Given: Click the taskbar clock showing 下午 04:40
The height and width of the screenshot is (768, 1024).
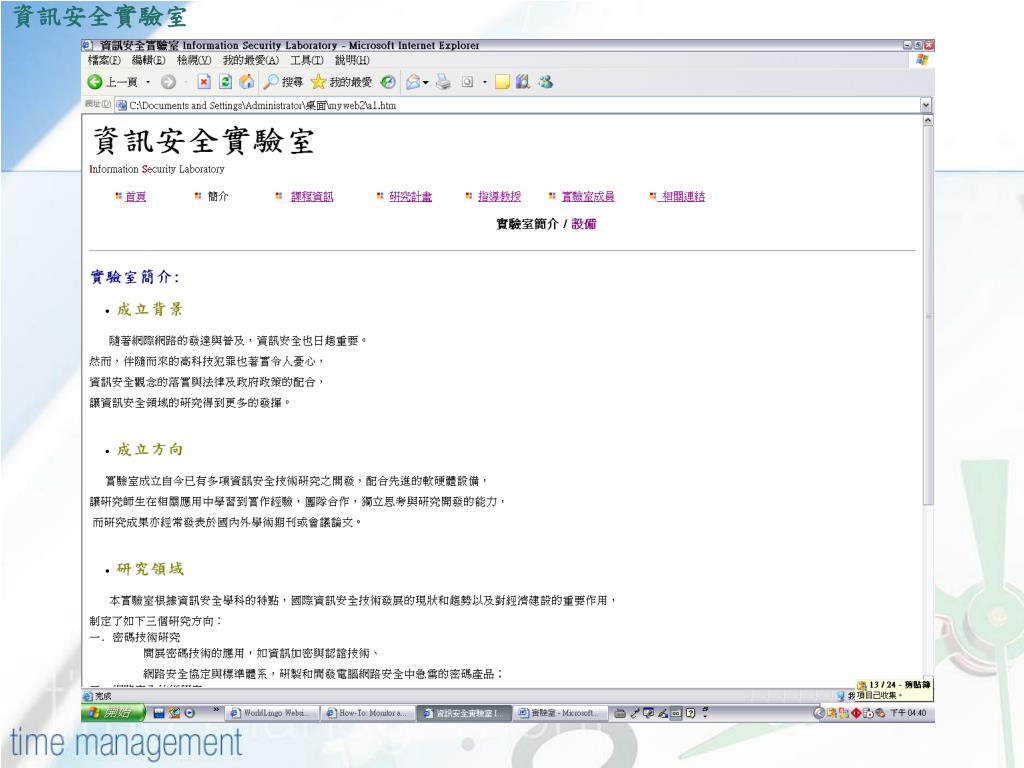Looking at the screenshot, I should click(908, 713).
